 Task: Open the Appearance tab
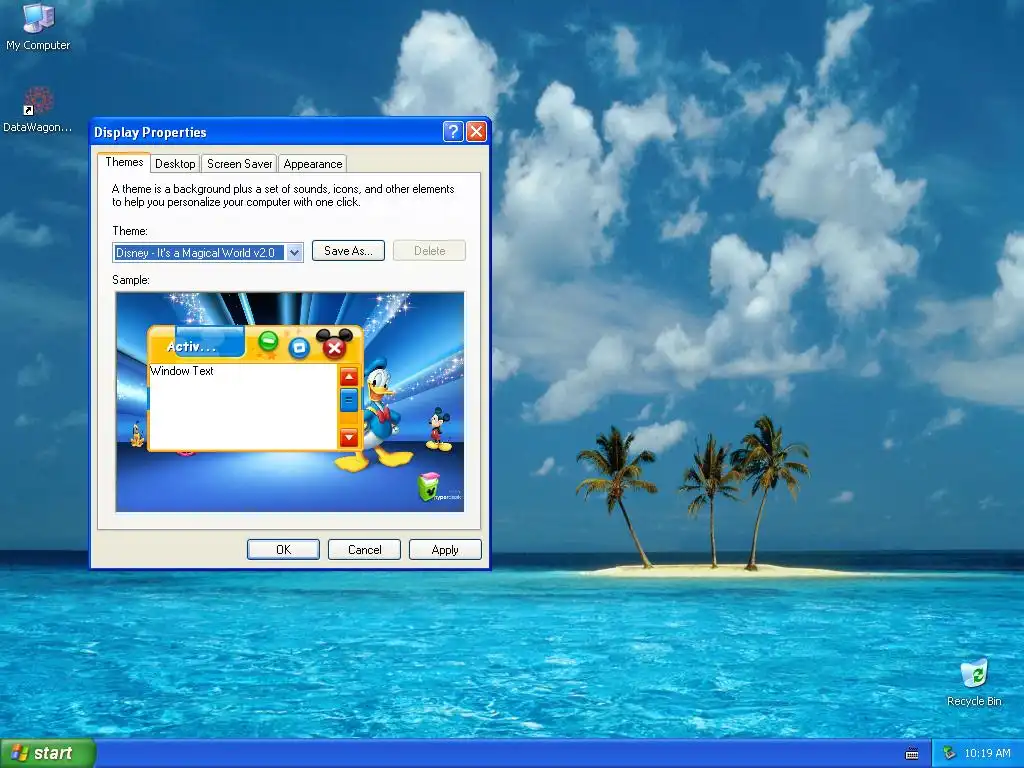[312, 164]
